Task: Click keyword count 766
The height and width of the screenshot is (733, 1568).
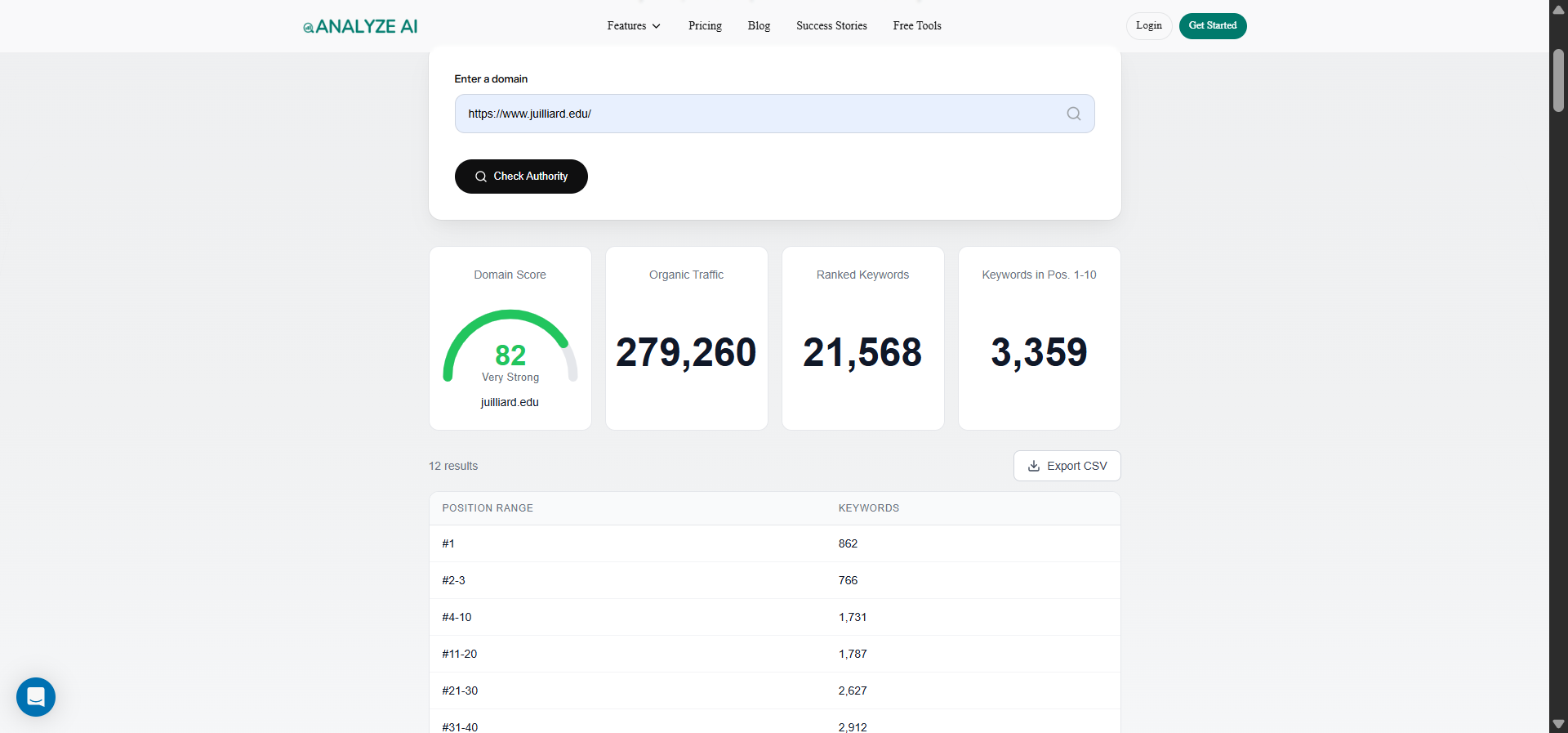Action: pos(848,580)
